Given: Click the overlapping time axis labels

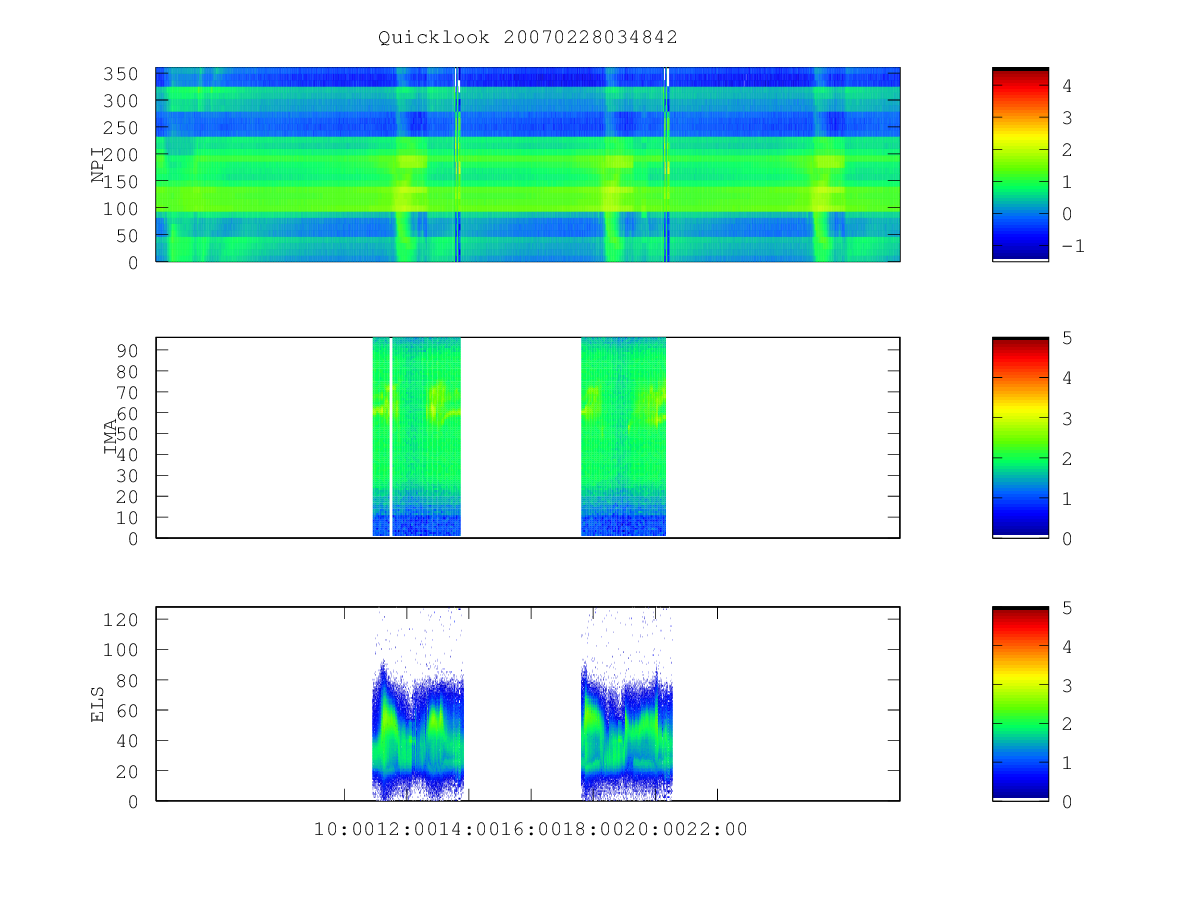Looking at the screenshot, I should (531, 829).
